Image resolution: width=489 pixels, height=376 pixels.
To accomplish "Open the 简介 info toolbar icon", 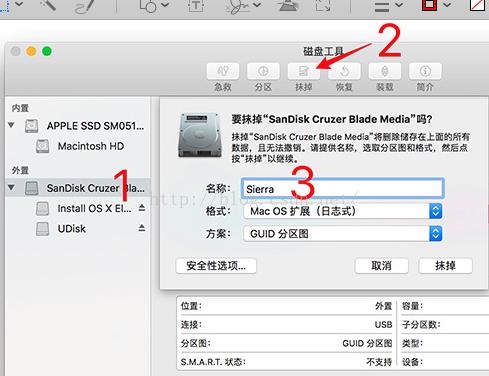I will [x=425, y=71].
